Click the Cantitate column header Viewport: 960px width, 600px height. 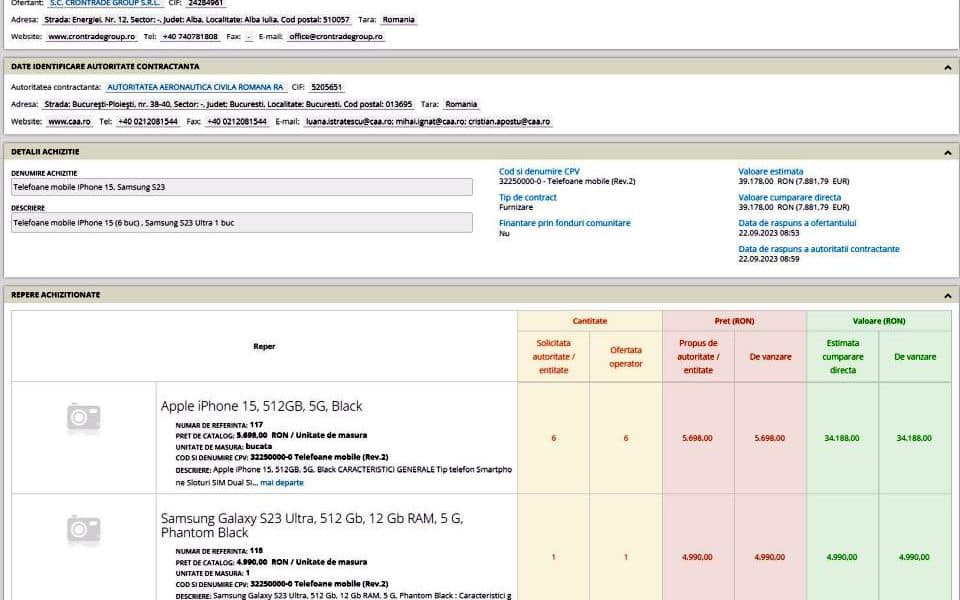point(590,321)
